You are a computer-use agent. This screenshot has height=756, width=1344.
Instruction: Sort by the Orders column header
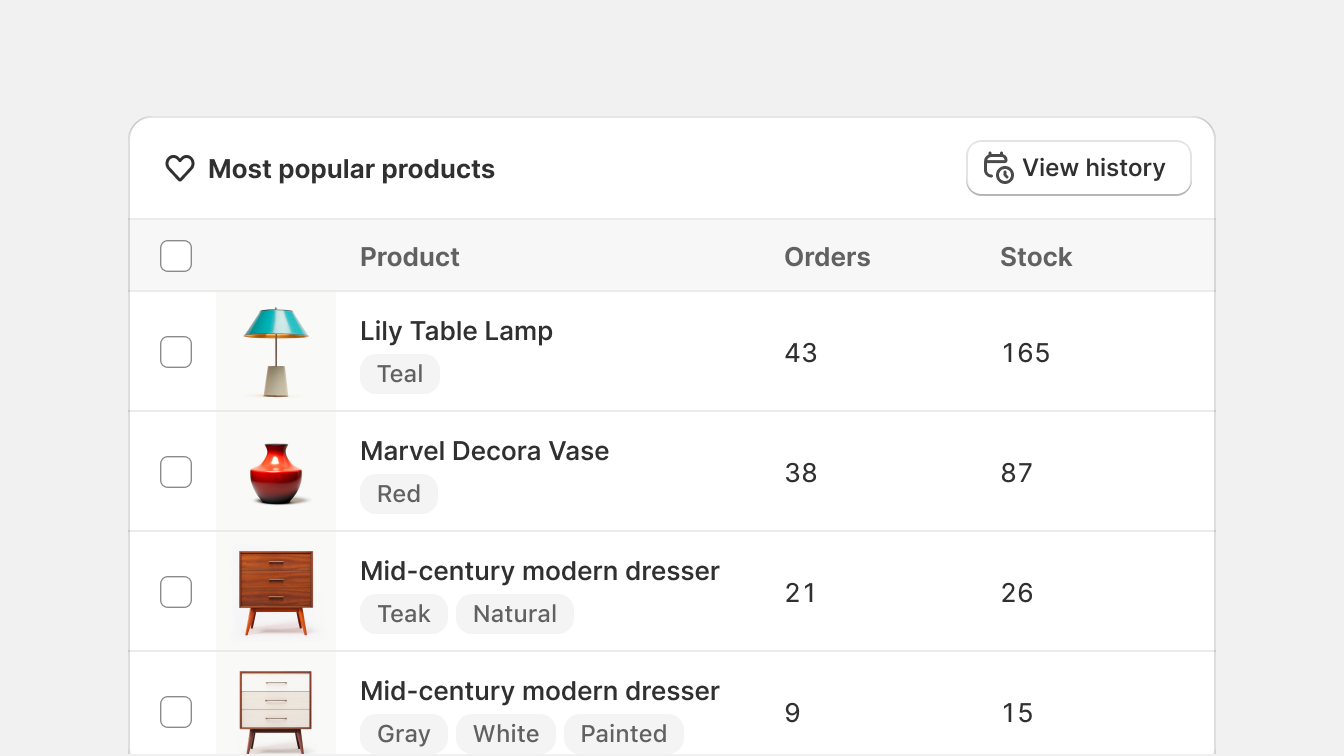pyautogui.click(x=827, y=257)
